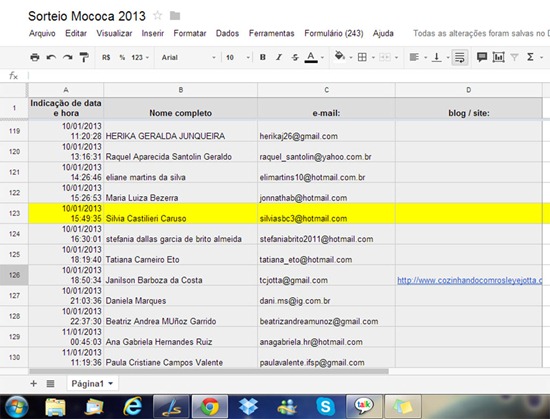Select the paint format roller icon
The height and width of the screenshot is (419, 550).
84,57
